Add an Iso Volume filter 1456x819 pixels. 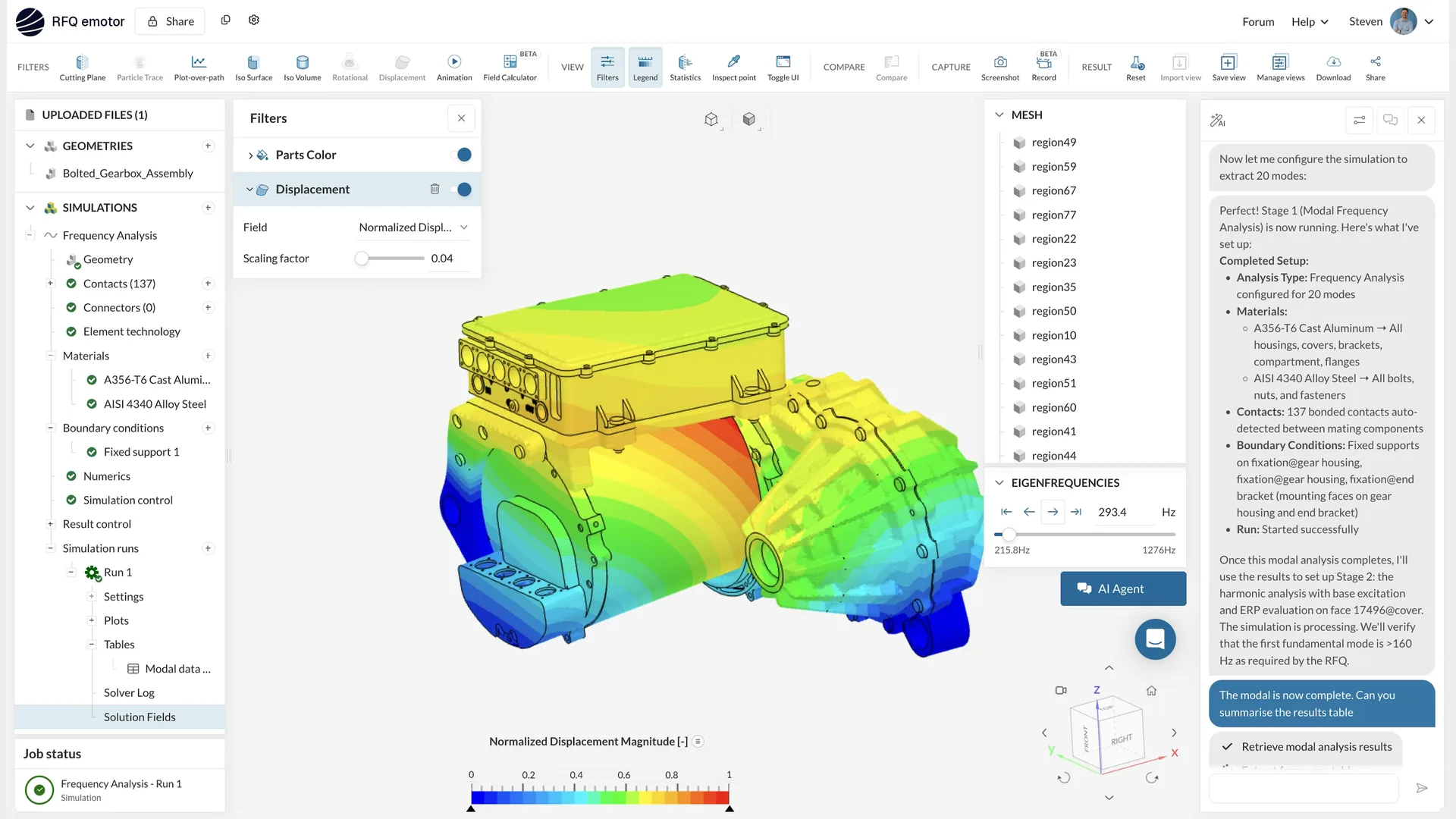tap(302, 67)
